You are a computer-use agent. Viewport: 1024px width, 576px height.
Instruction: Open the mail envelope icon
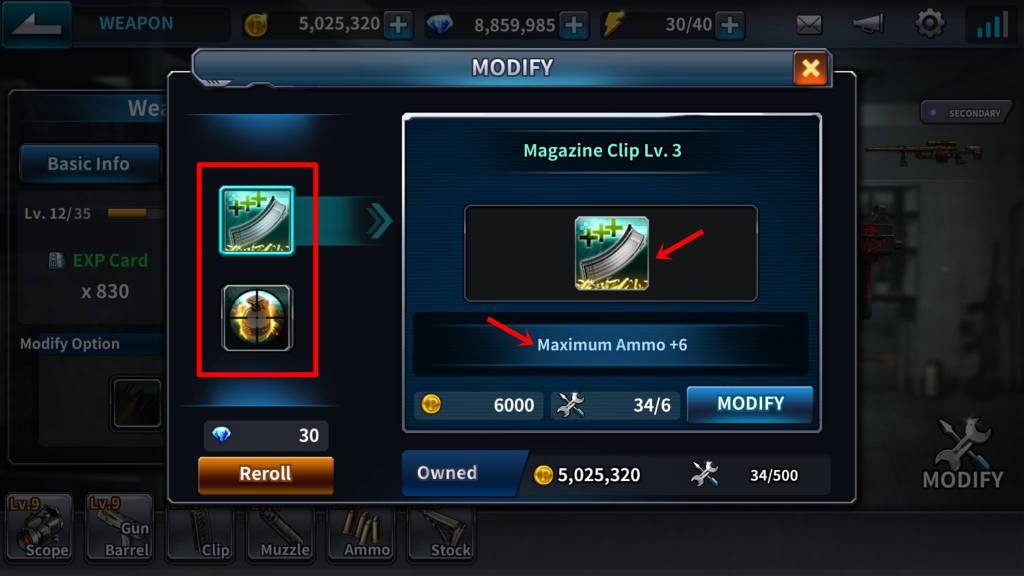[809, 25]
